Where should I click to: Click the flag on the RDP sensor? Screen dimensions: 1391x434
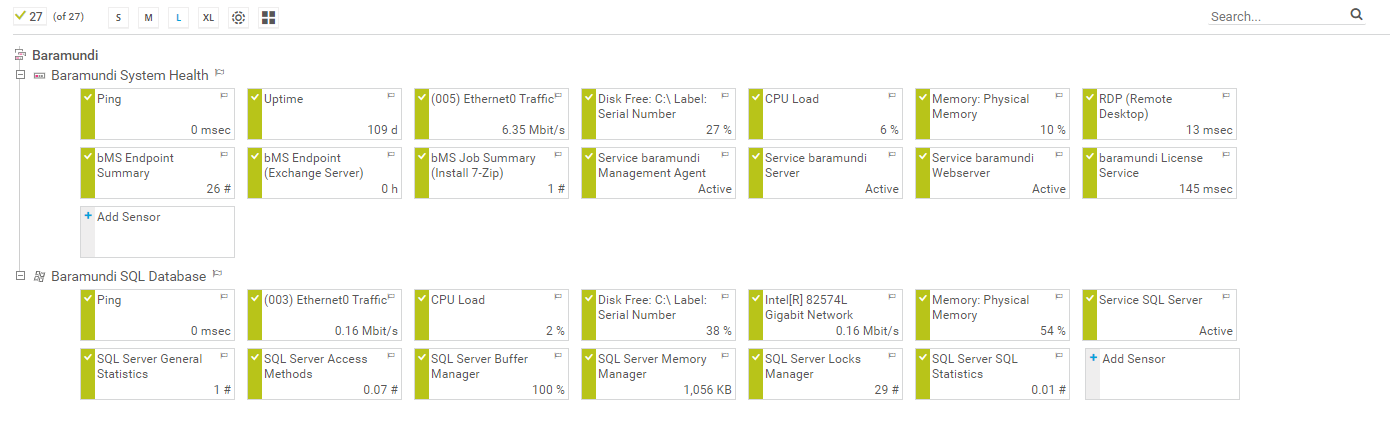[x=1226, y=96]
